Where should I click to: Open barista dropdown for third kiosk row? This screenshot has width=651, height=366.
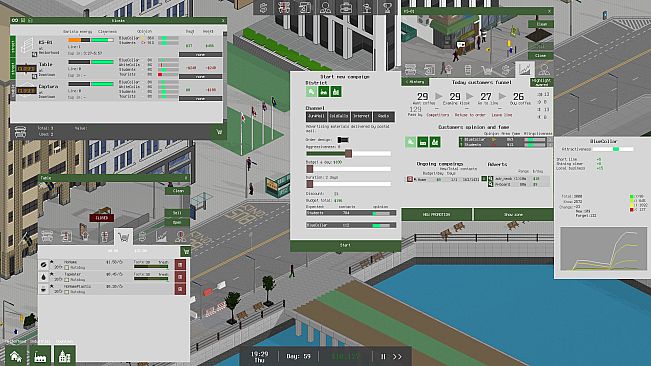point(201,98)
